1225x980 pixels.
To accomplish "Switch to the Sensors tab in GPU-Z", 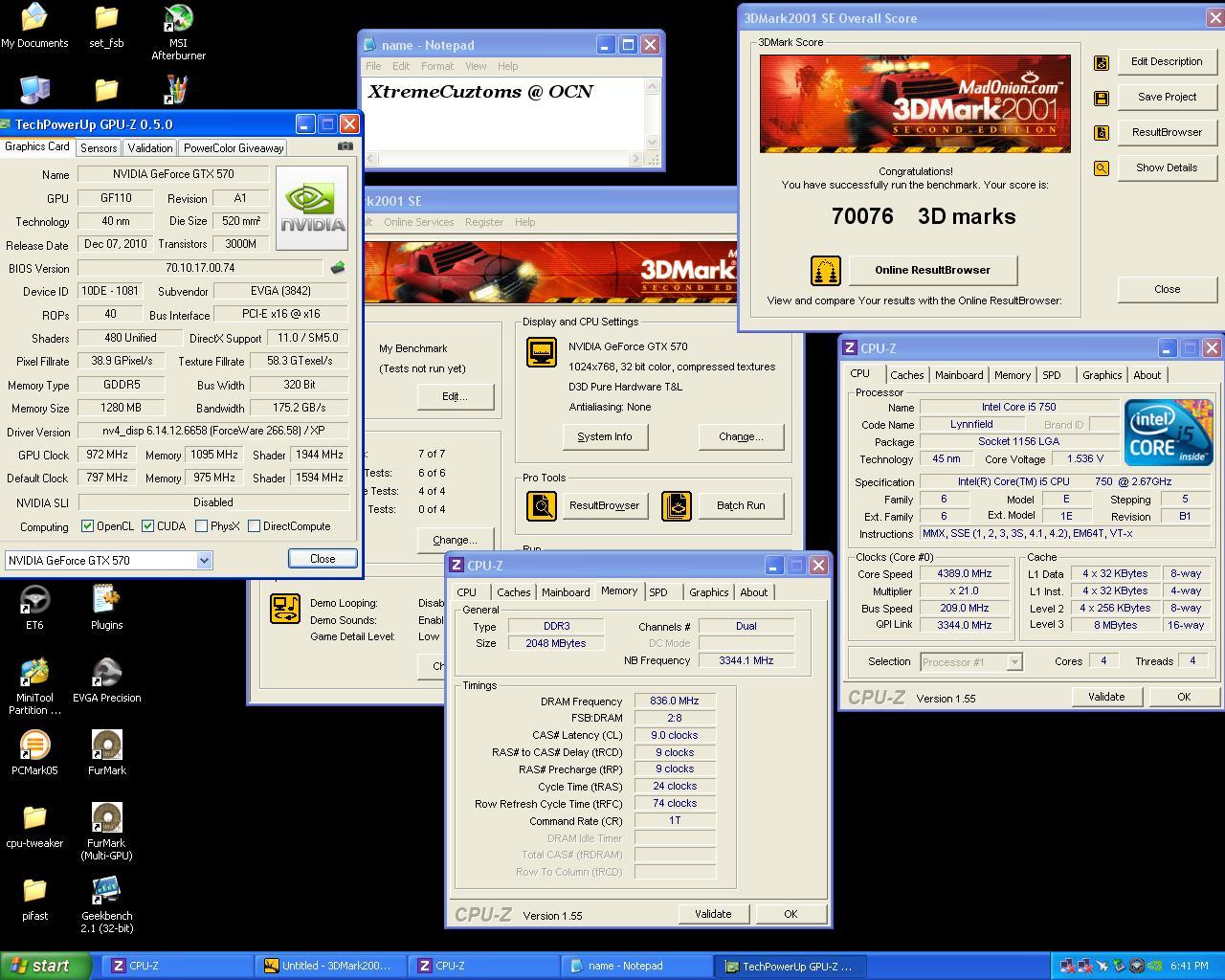I will tap(99, 147).
